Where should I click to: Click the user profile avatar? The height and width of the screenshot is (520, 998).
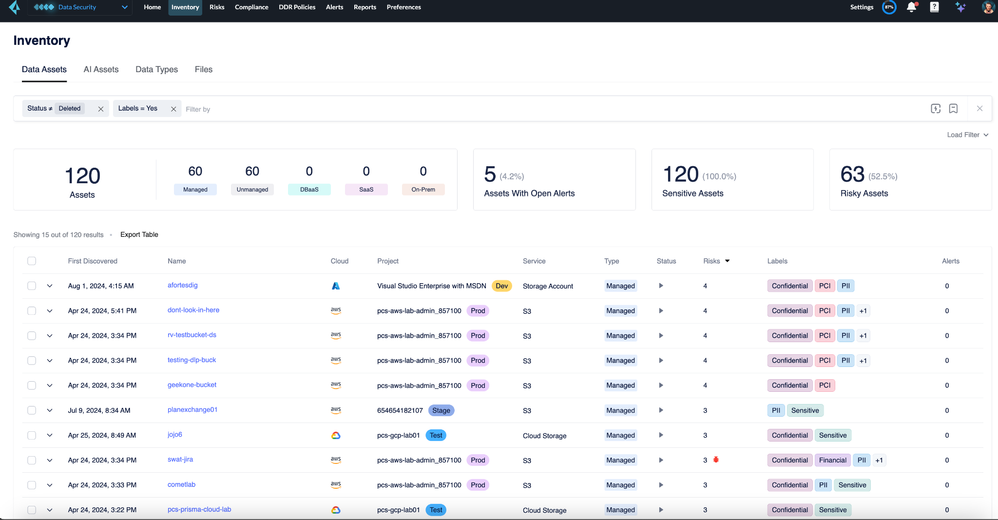tap(988, 7)
